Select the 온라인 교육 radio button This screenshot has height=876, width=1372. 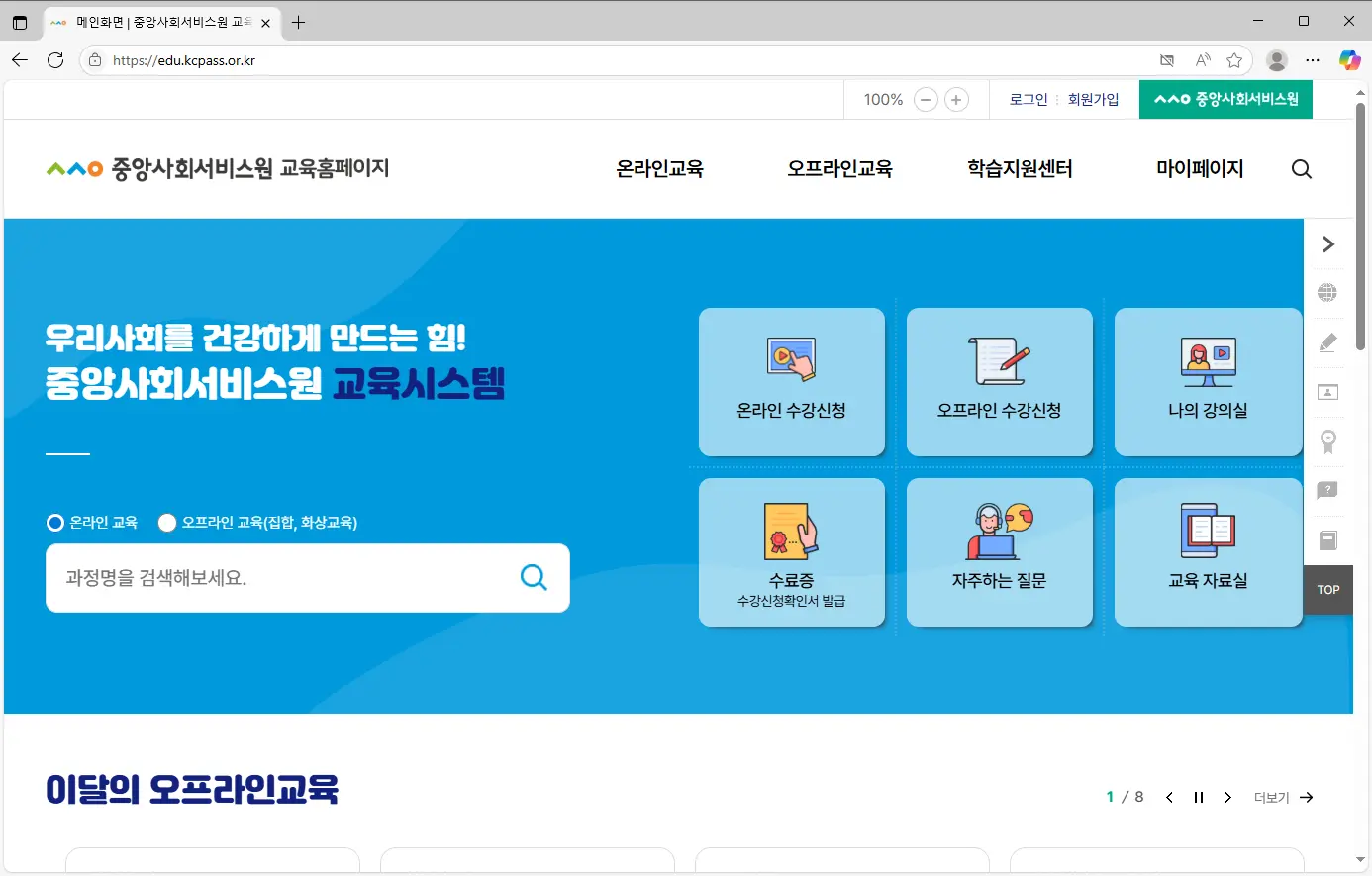coord(54,522)
